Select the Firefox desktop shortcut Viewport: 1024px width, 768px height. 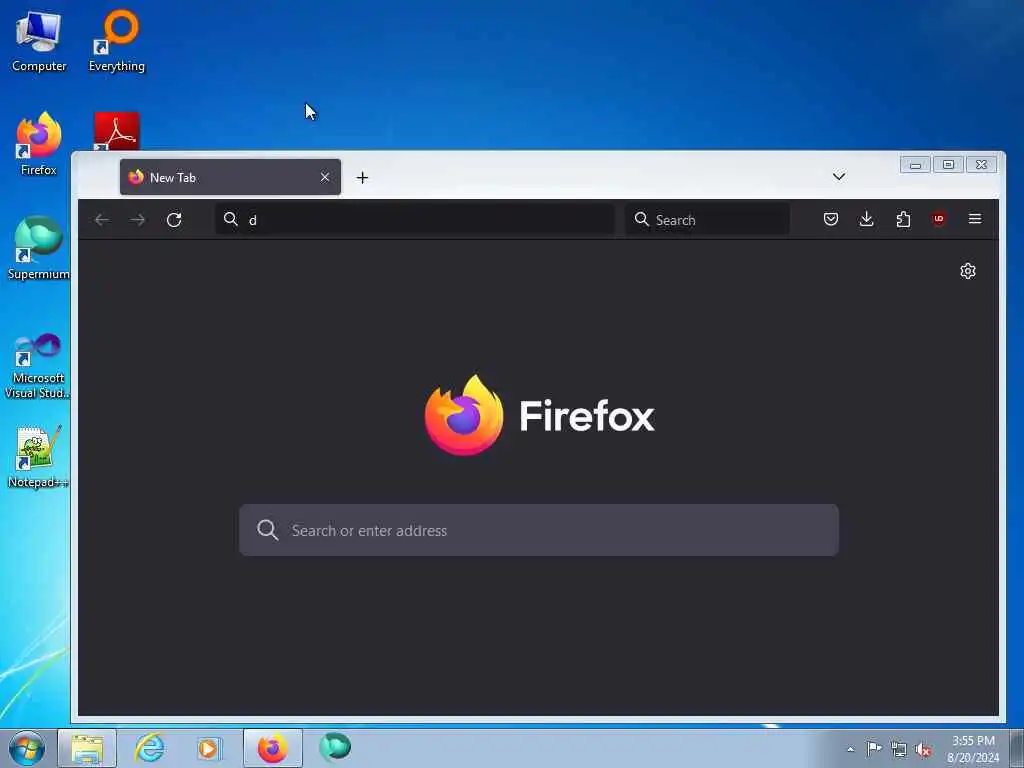[x=39, y=144]
